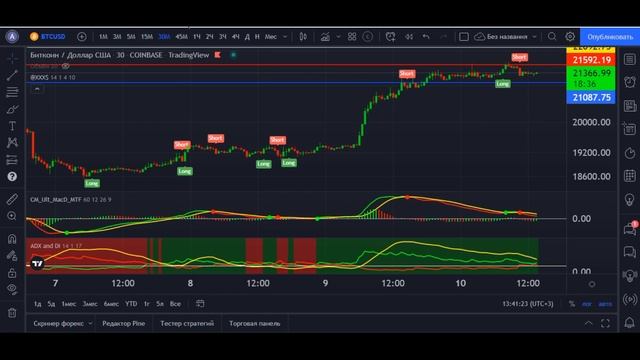Select the 4Ч timeframe
This screenshot has height=360, width=640.
[x=236, y=37]
